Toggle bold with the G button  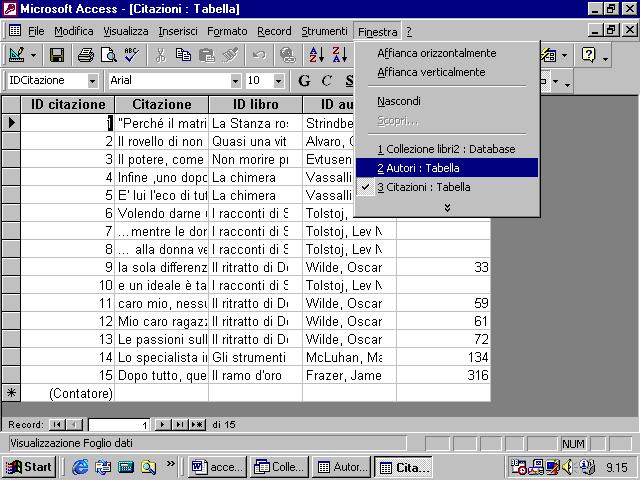tap(304, 81)
